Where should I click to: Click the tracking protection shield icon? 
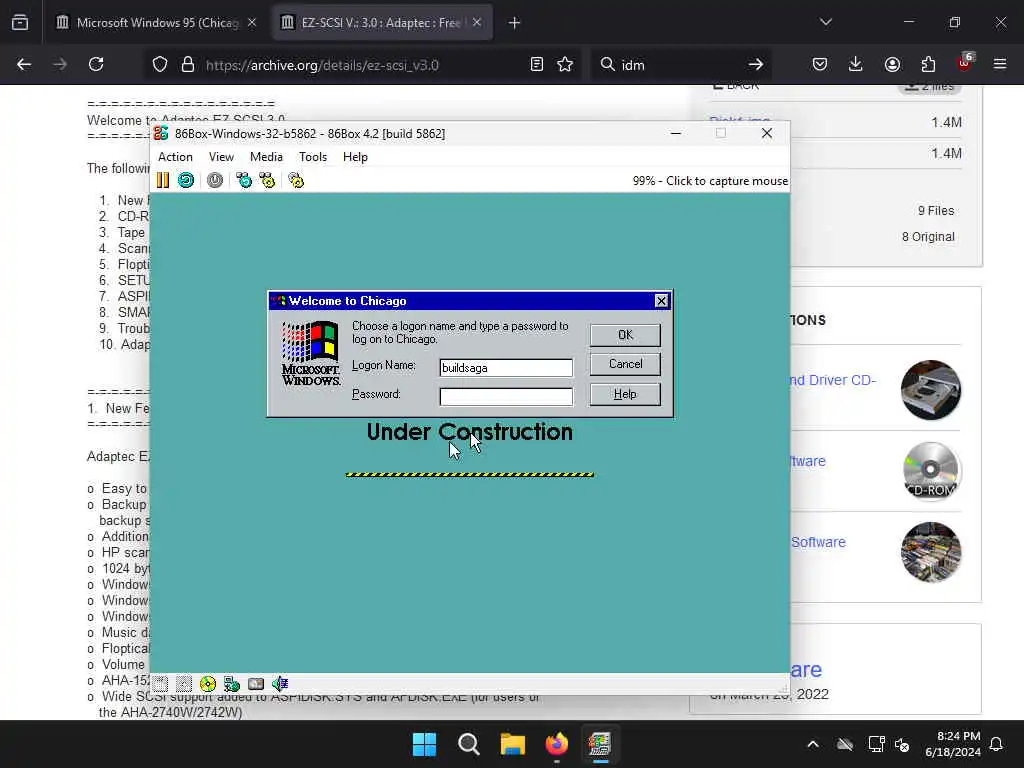[160, 65]
